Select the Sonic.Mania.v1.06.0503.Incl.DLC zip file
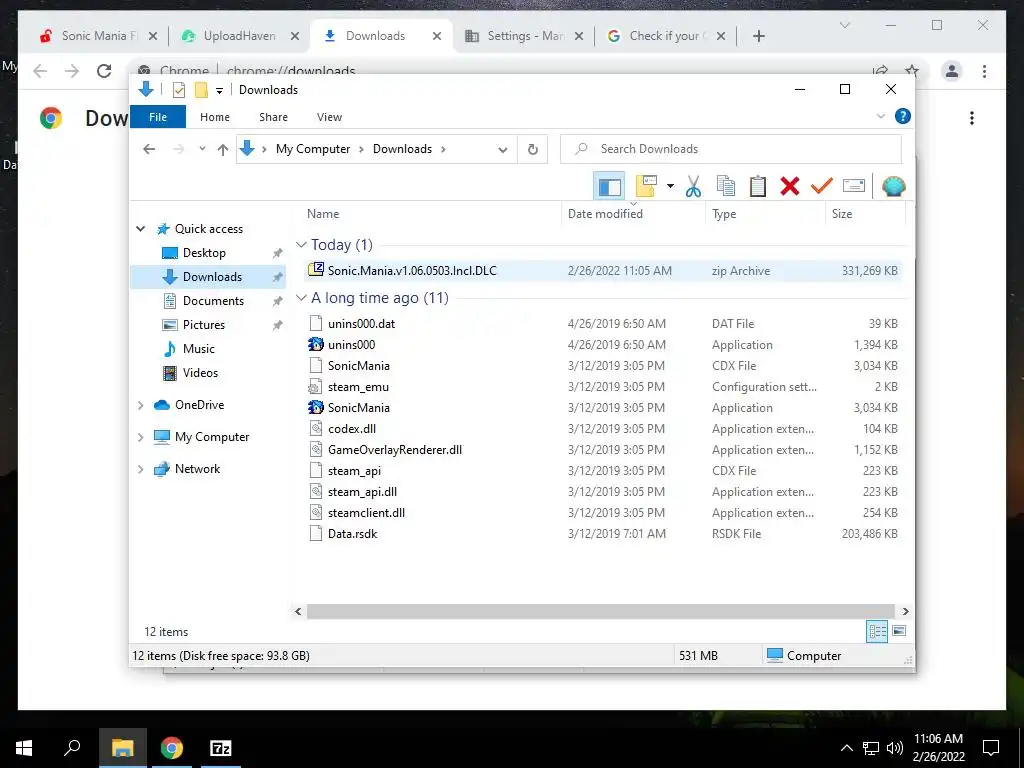This screenshot has height=768, width=1024. tap(603, 270)
